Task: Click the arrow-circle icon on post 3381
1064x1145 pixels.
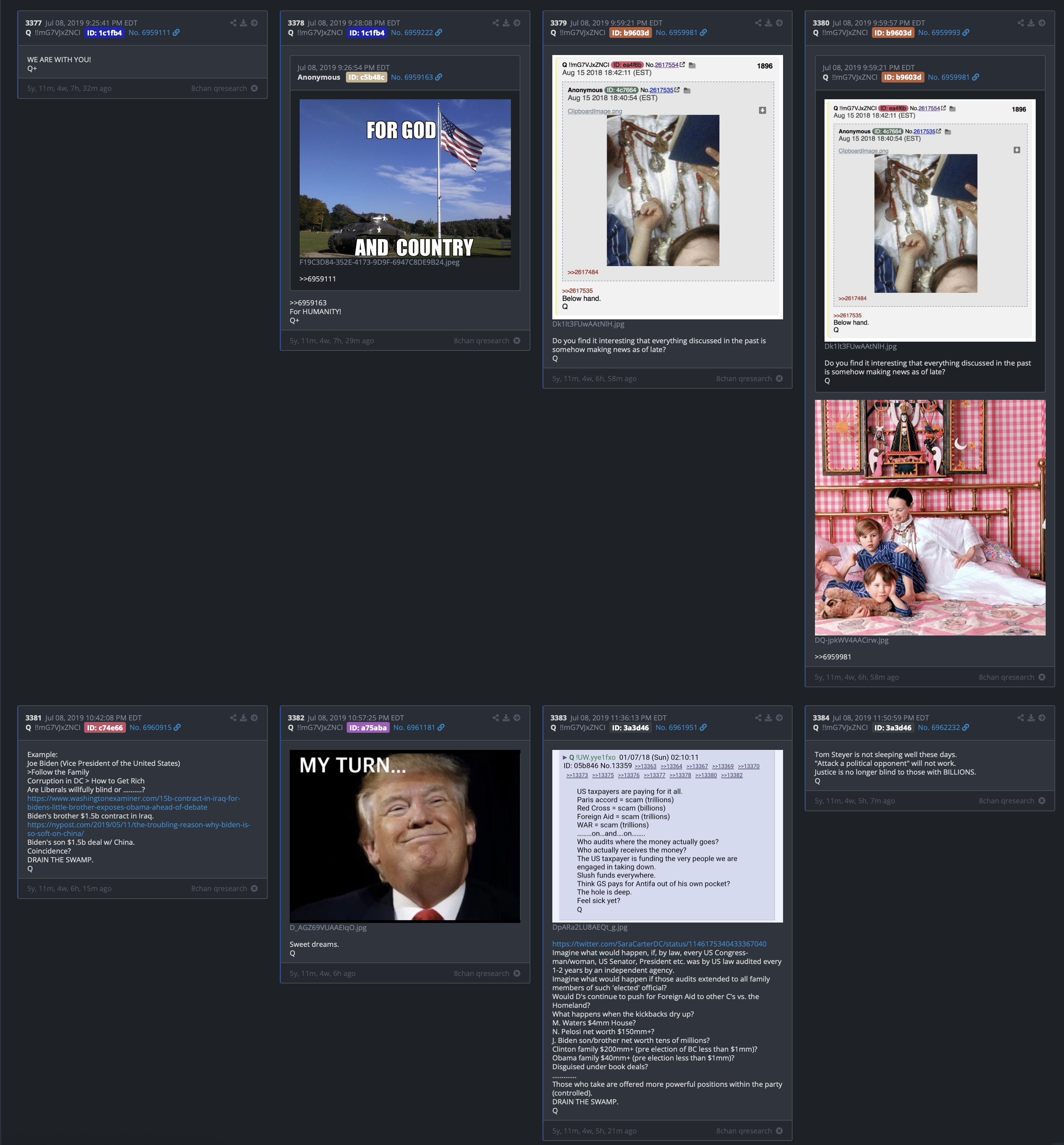Action: 254,718
